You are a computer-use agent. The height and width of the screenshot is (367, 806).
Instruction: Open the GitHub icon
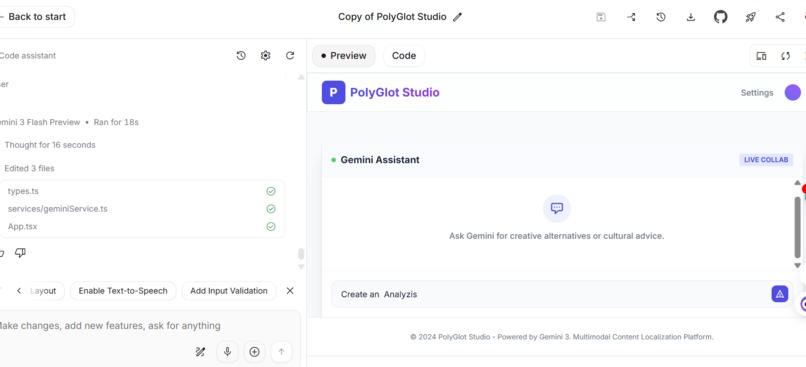(x=721, y=17)
